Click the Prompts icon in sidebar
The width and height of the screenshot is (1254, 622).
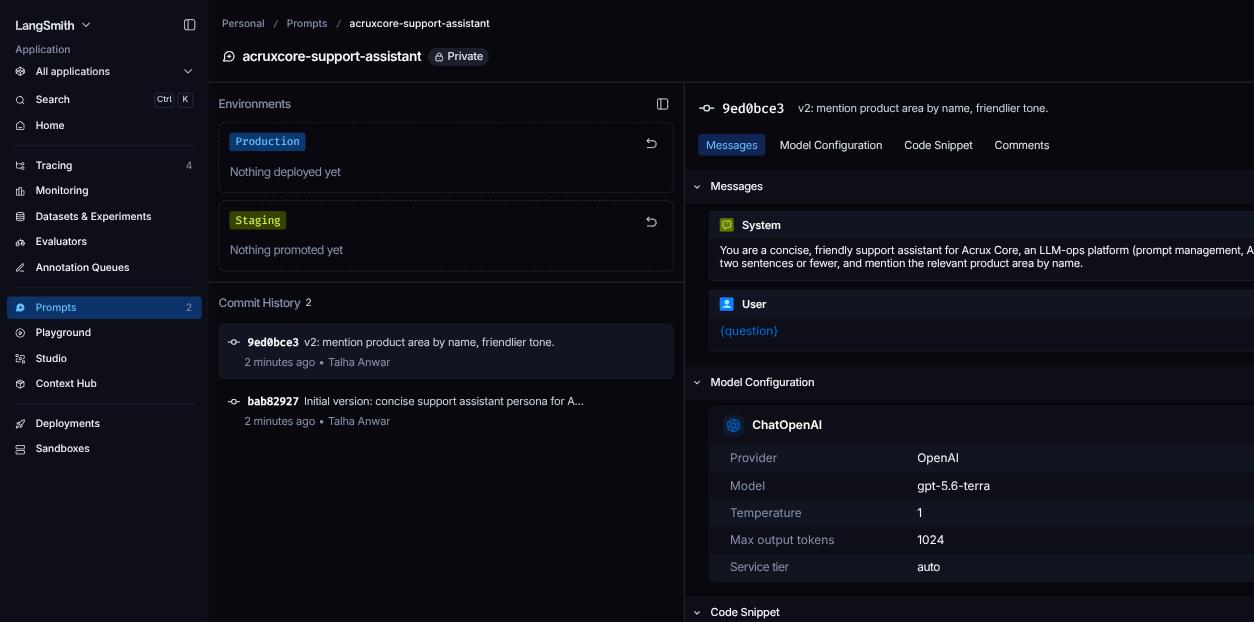coord(20,308)
